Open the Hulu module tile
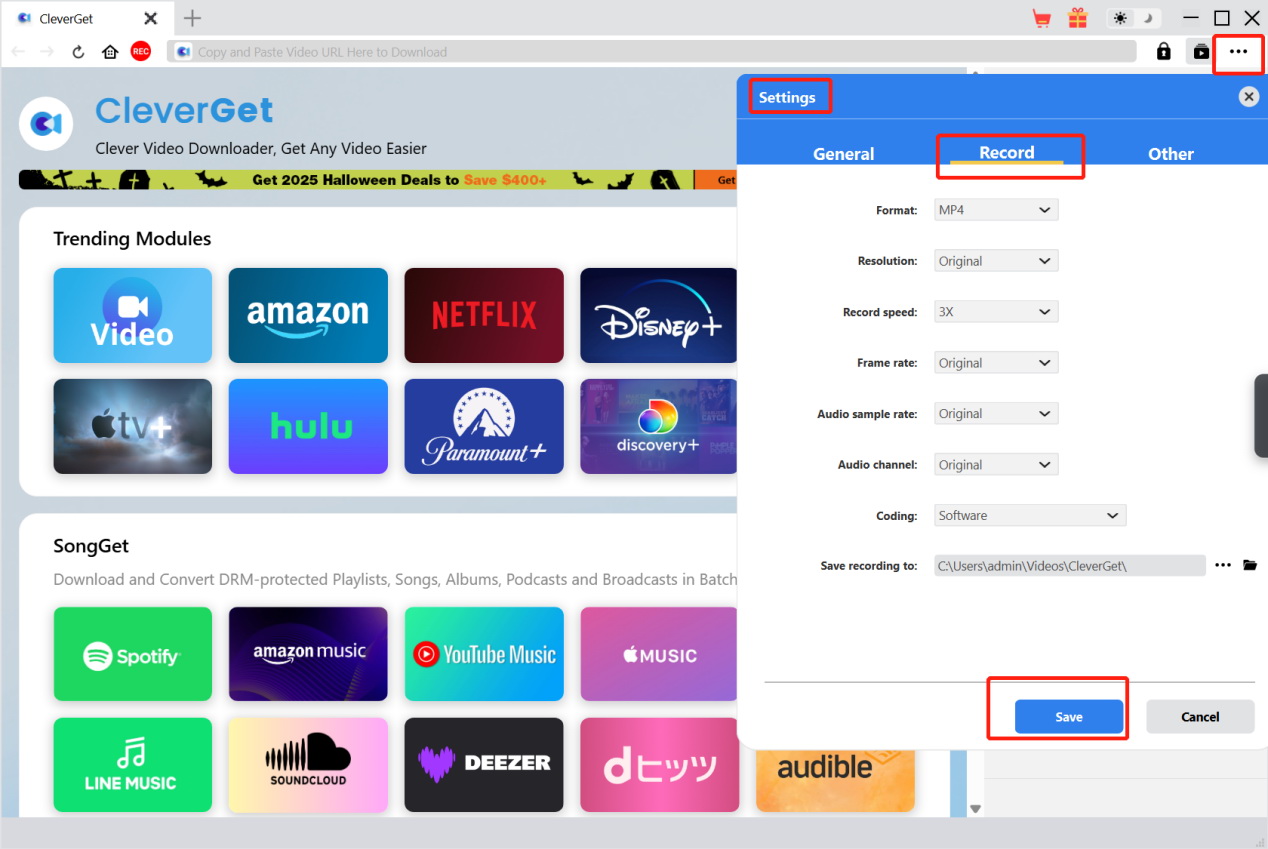The image size is (1268, 849). point(308,426)
